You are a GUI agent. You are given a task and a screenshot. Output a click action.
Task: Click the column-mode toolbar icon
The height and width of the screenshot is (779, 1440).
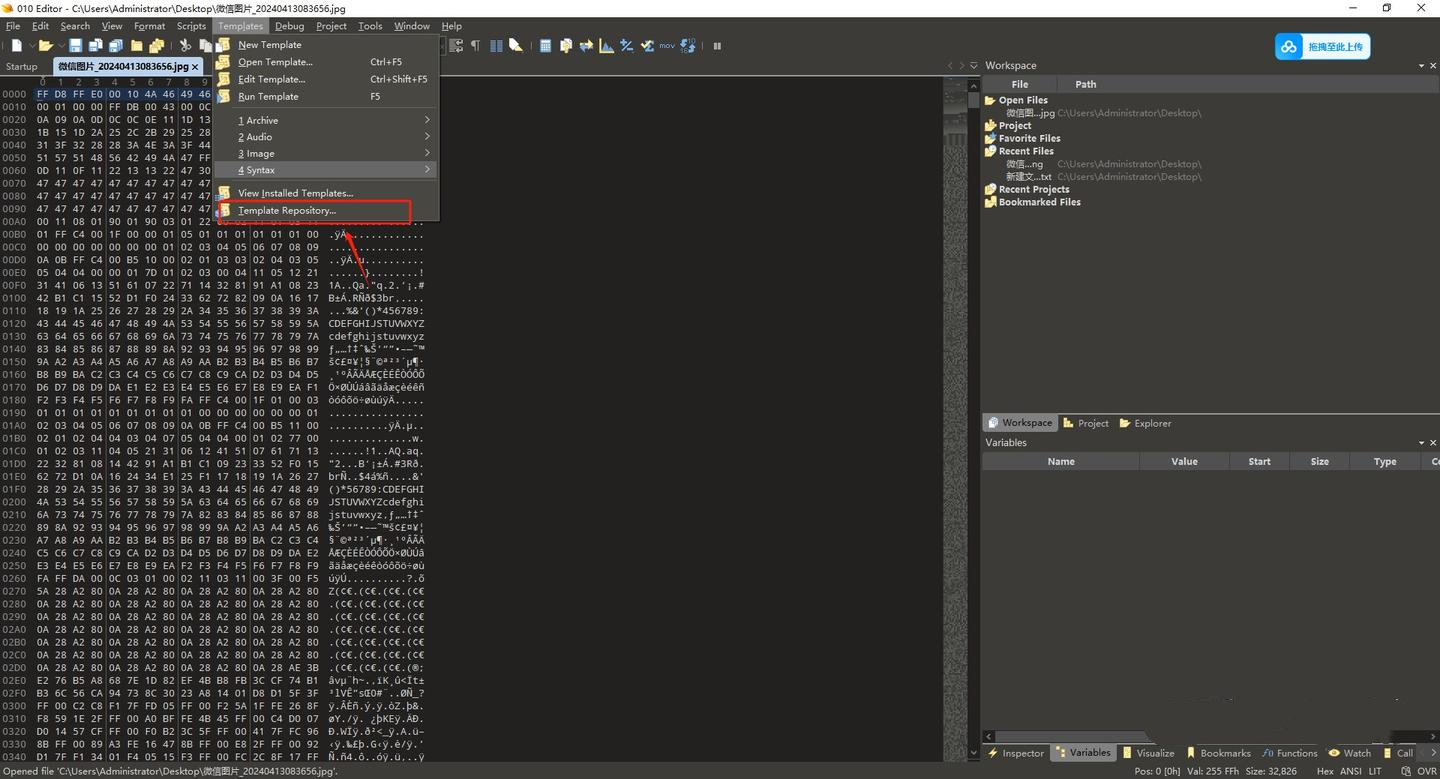coord(496,45)
